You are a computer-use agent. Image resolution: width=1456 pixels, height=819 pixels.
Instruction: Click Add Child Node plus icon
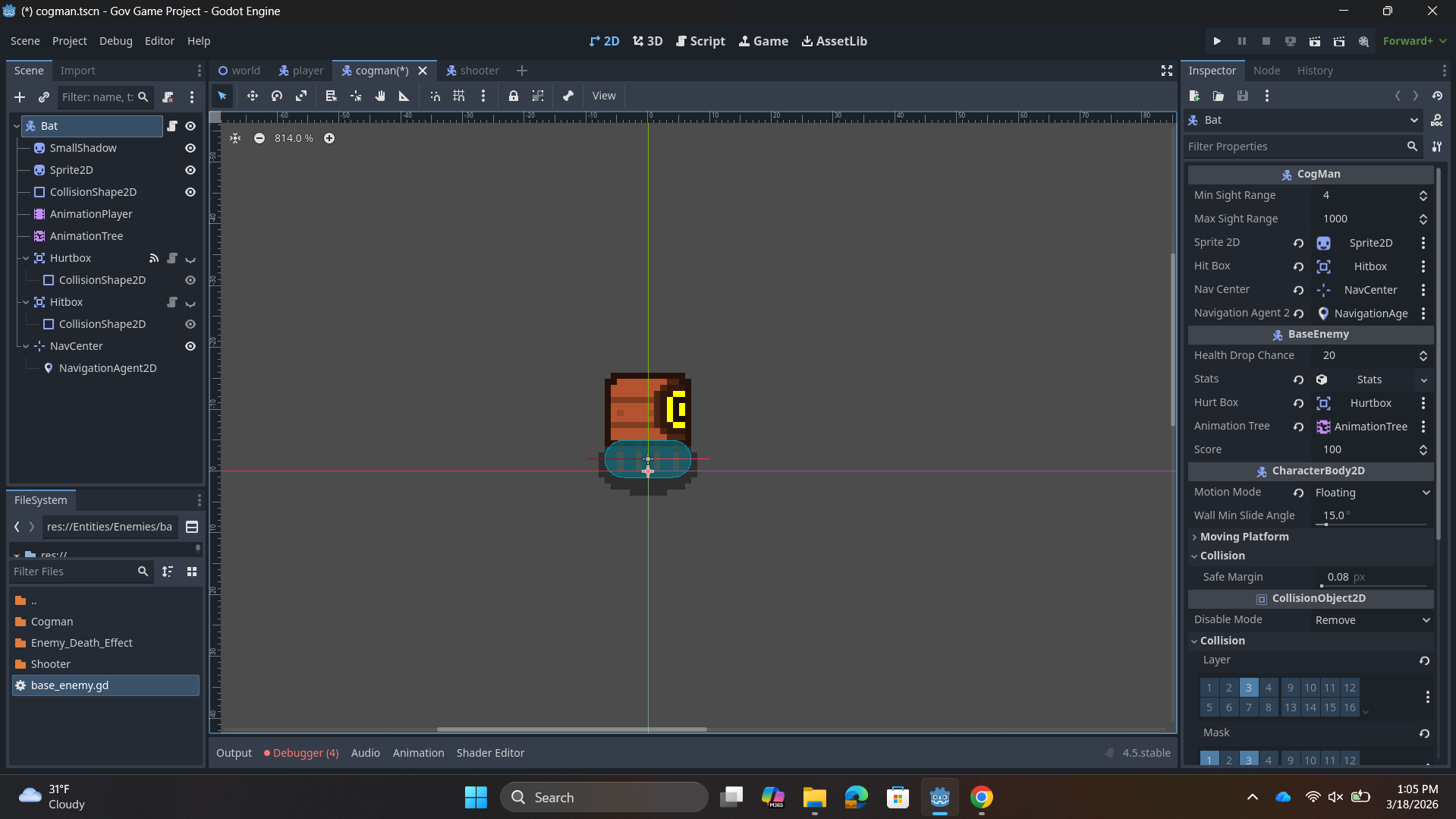coord(20,97)
